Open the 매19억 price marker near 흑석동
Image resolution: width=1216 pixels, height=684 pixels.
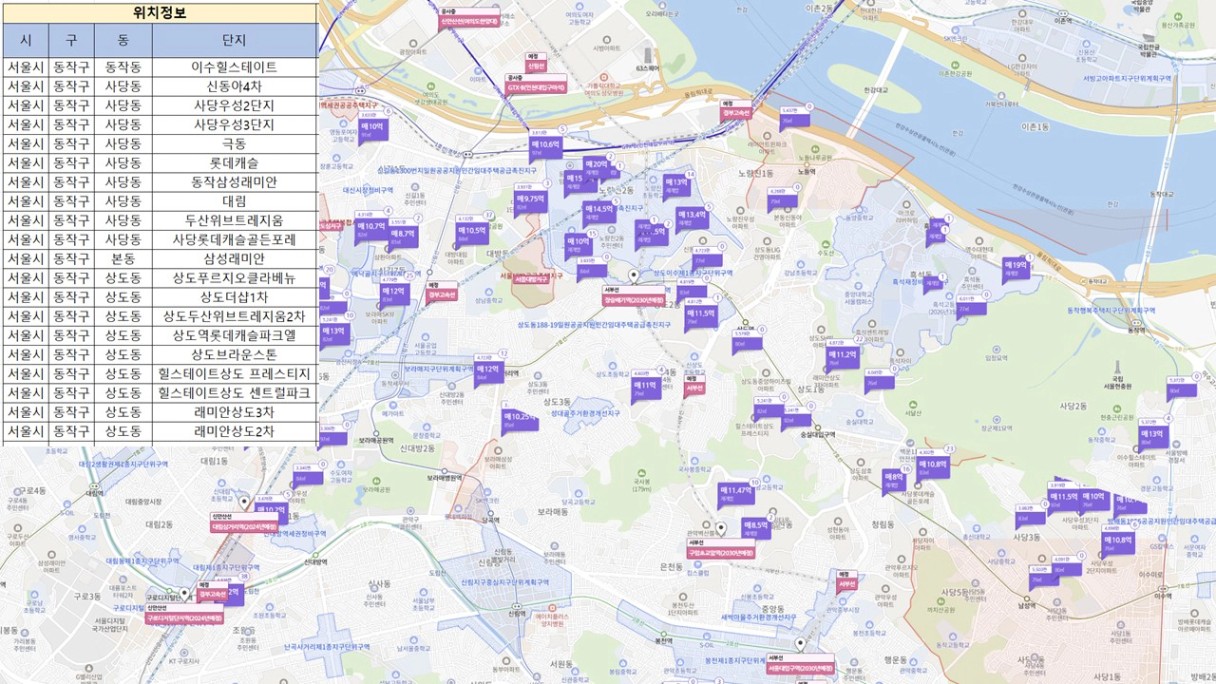coord(1015,267)
